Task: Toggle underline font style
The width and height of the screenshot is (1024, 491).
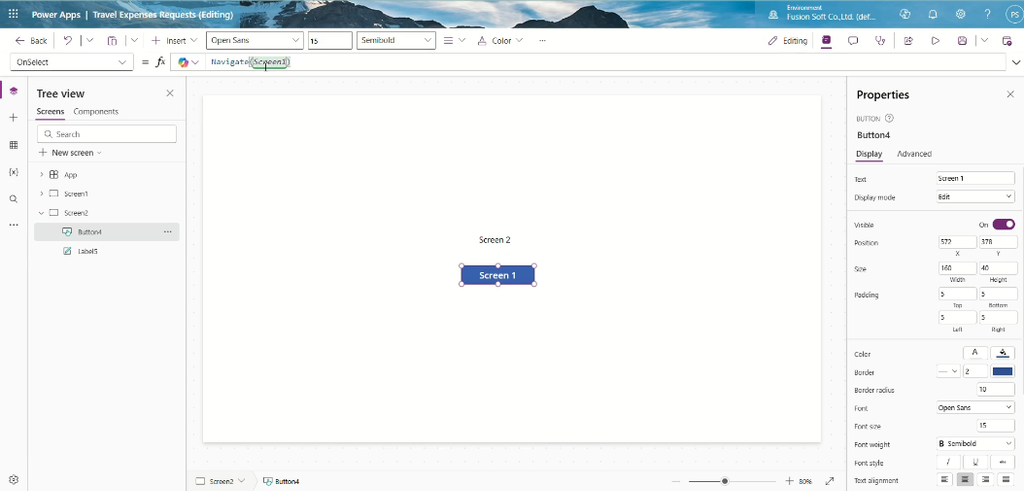Action: tap(975, 462)
